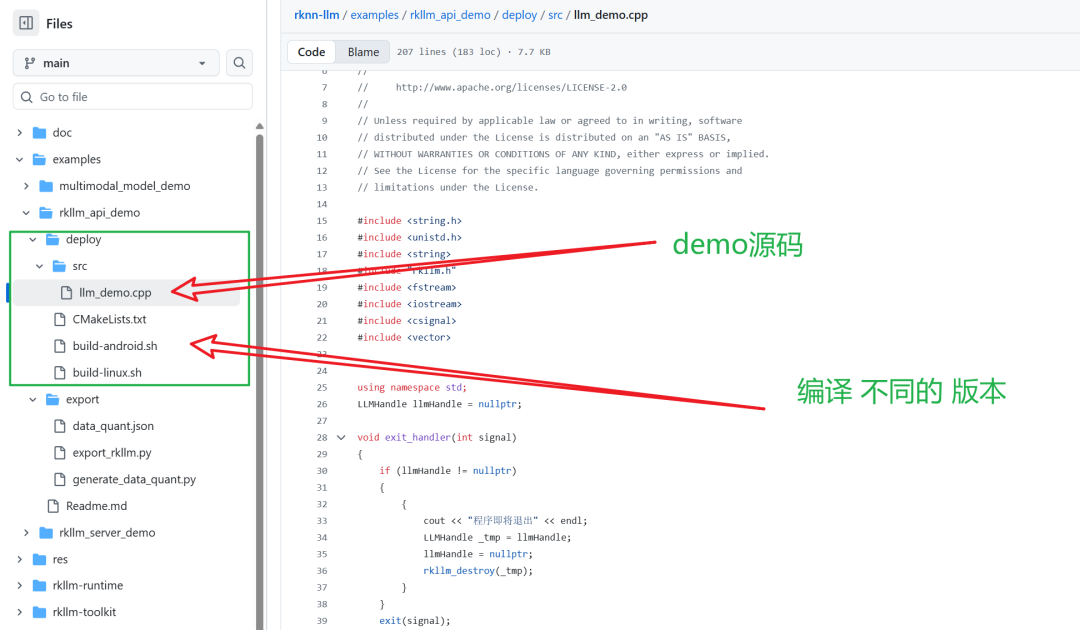1080x630 pixels.
Task: Click the search magnifier button
Action: click(x=239, y=63)
